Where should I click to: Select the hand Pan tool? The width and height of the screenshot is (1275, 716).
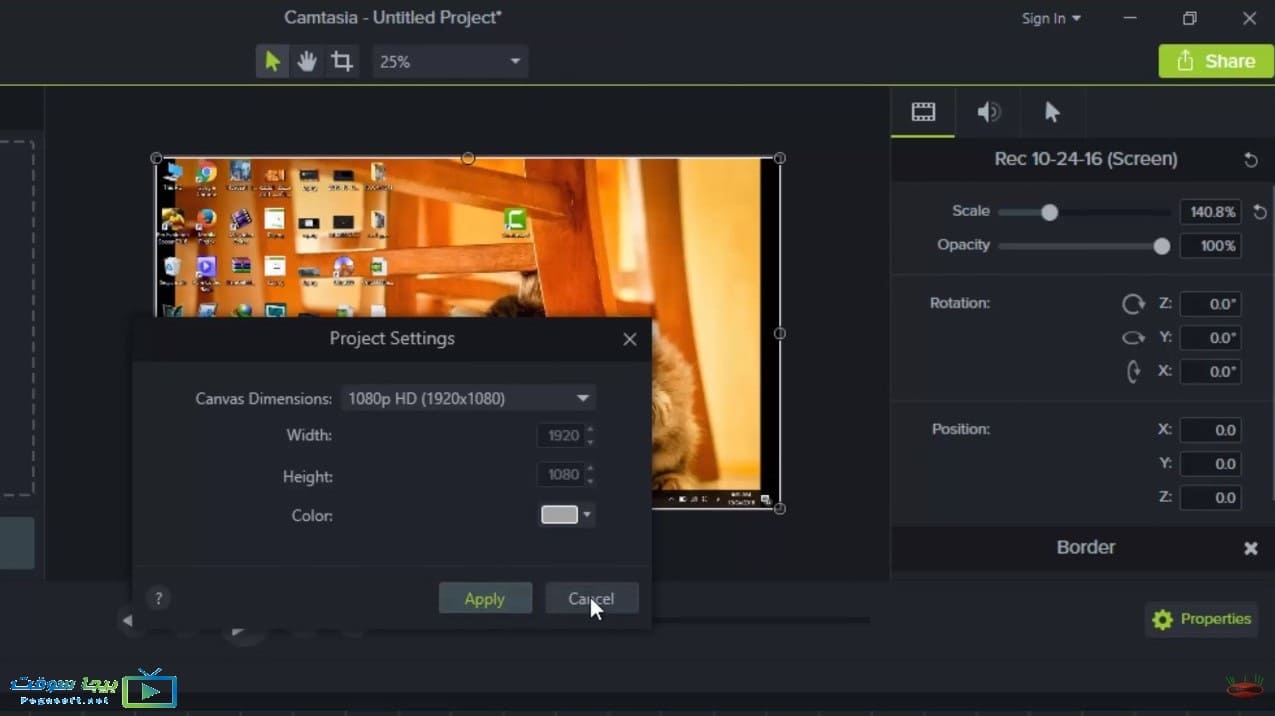[307, 62]
